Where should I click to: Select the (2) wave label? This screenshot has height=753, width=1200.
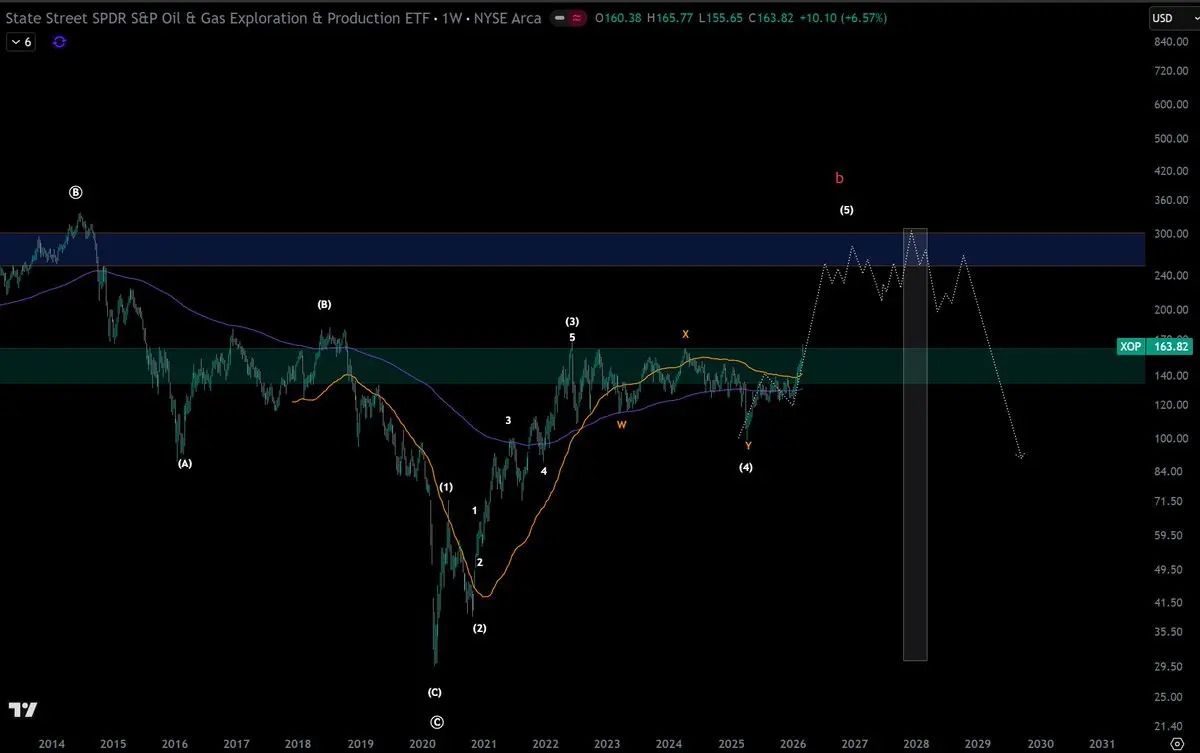(479, 628)
